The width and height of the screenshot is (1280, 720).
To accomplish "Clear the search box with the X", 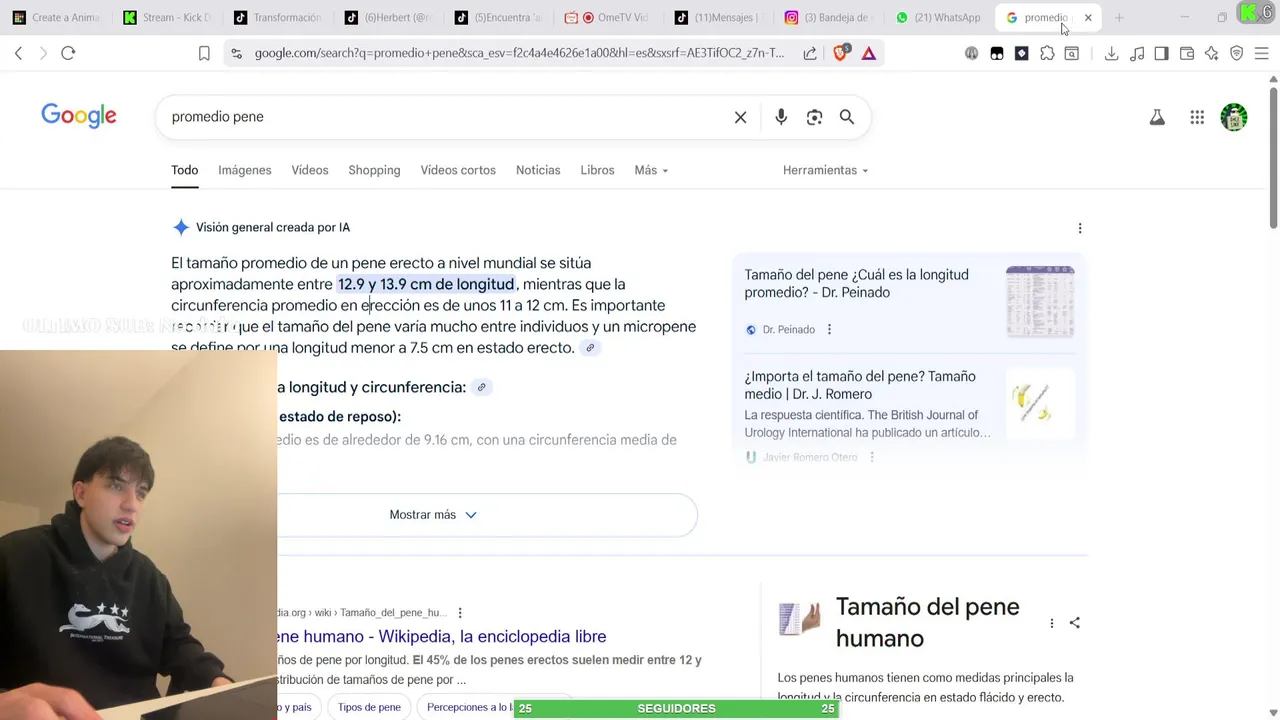I will pyautogui.click(x=741, y=117).
